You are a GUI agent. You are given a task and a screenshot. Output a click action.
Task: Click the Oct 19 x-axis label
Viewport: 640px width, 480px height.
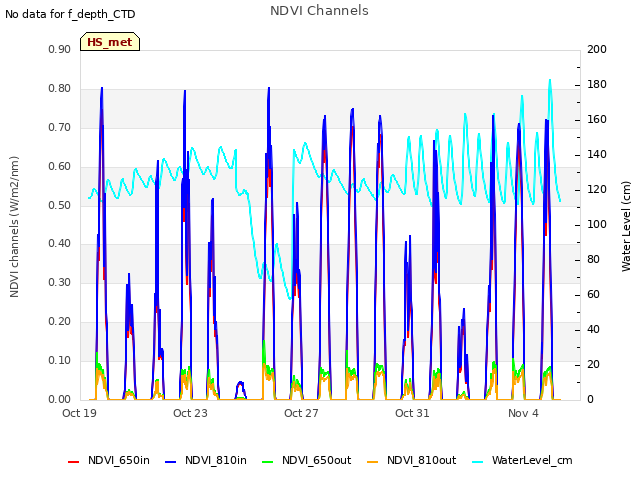(x=79, y=413)
